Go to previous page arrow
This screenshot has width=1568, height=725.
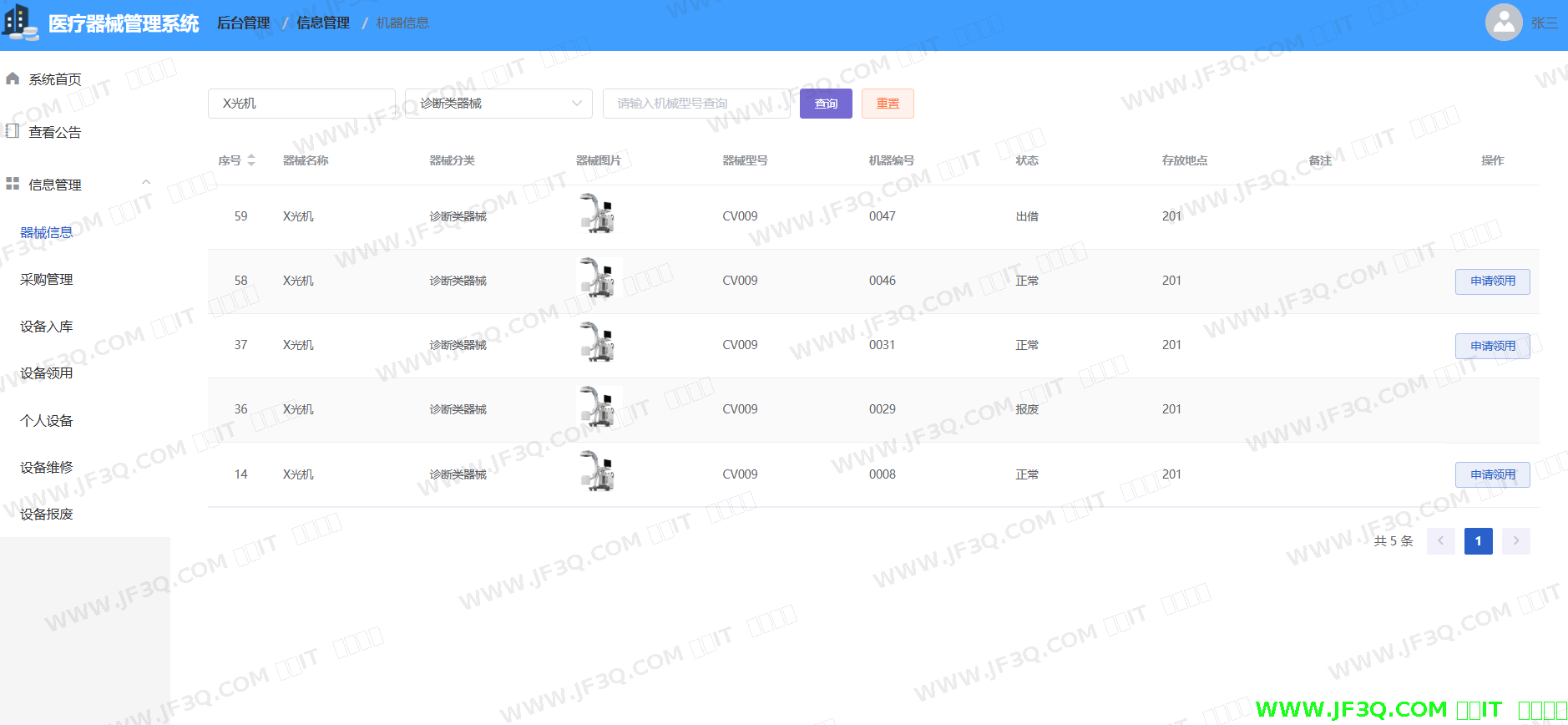pos(1440,541)
